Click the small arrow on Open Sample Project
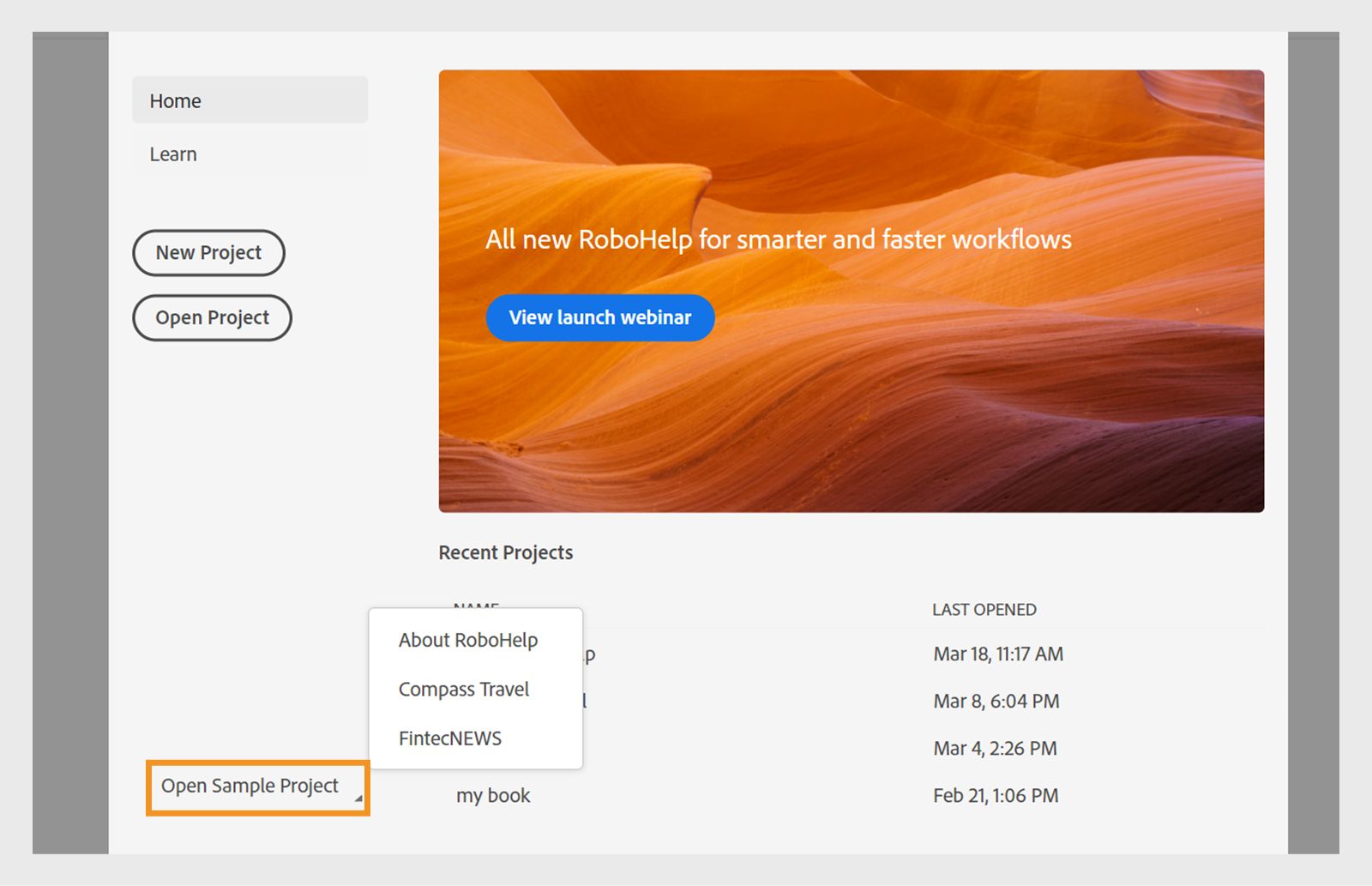 click(358, 799)
